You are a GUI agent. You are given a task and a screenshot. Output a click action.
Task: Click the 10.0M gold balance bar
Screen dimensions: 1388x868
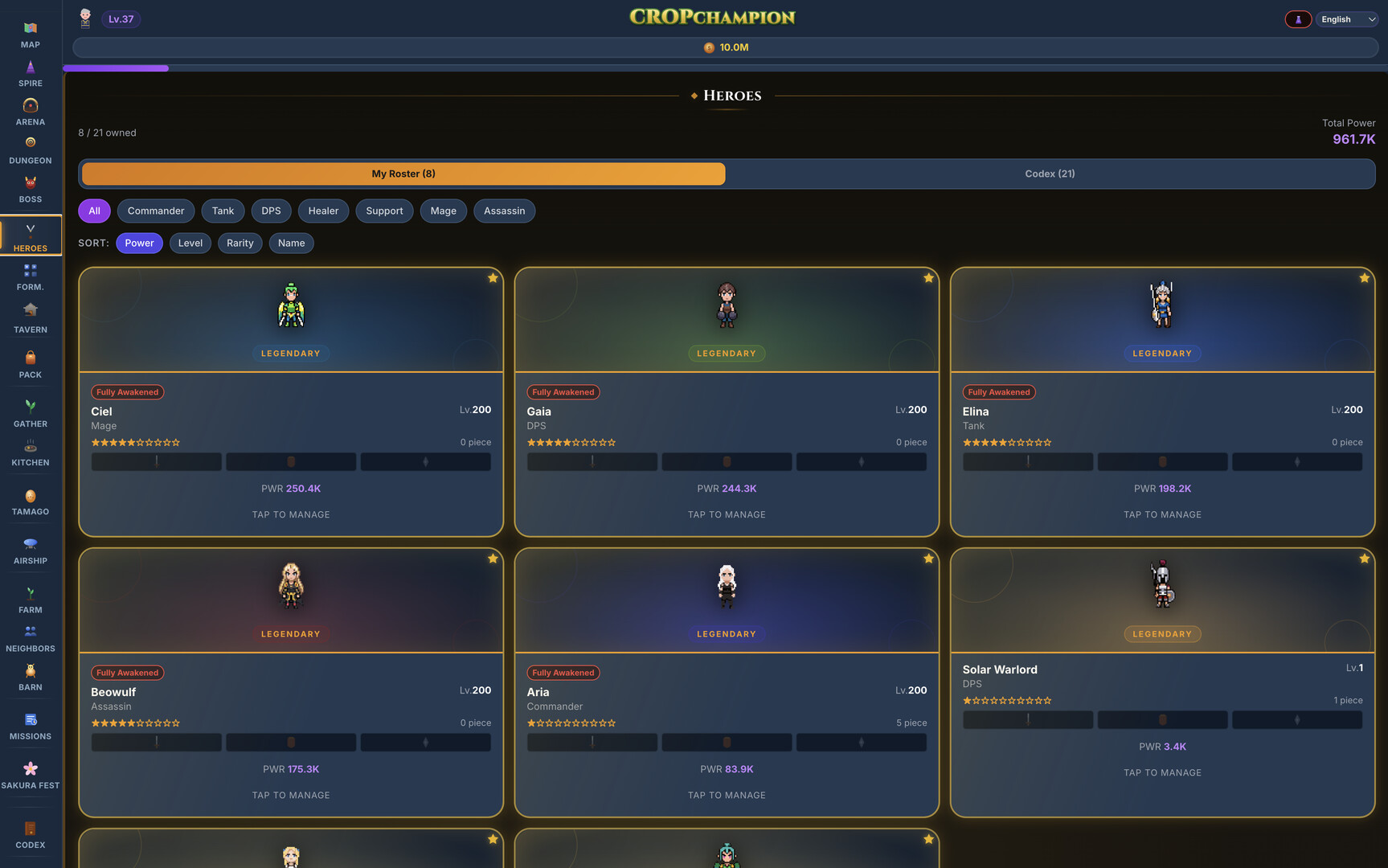tap(726, 47)
